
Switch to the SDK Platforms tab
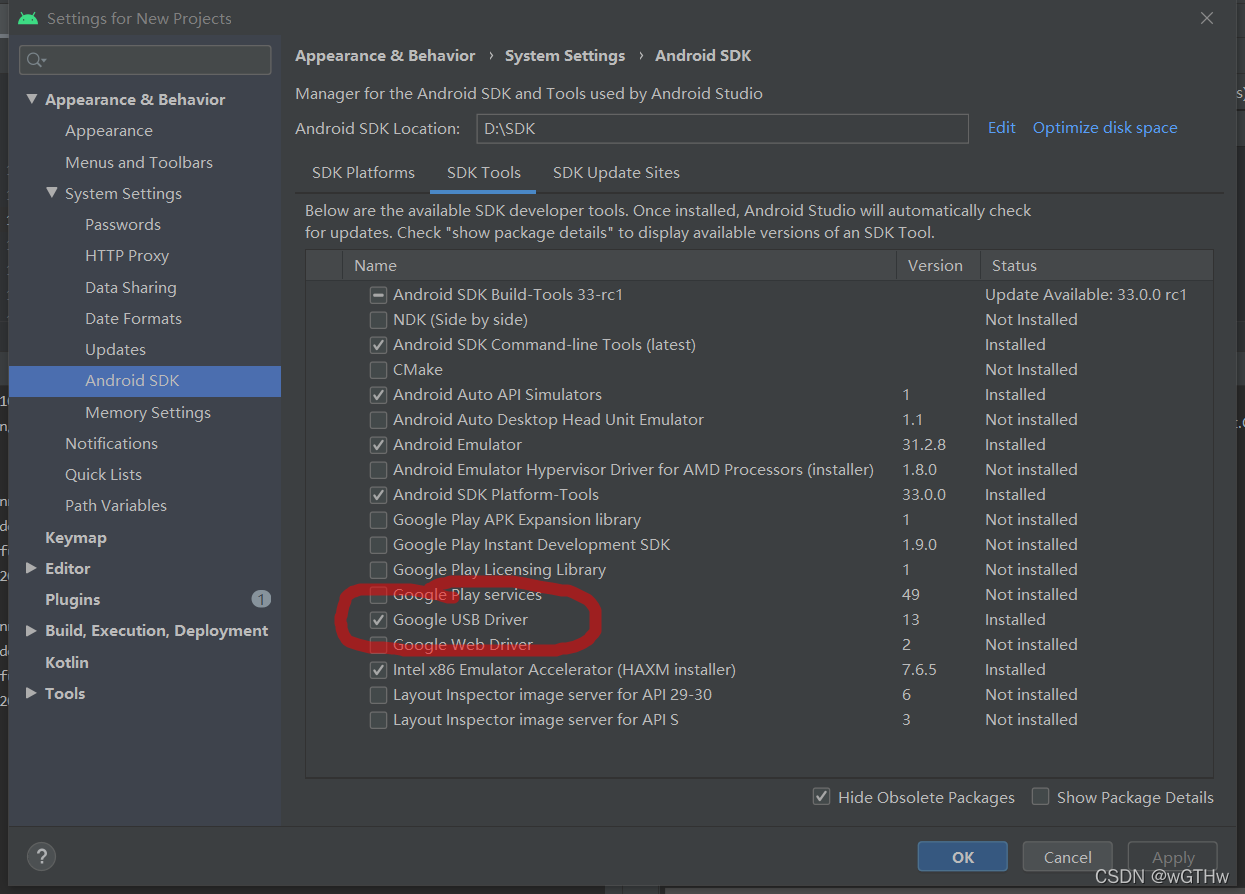pos(363,172)
